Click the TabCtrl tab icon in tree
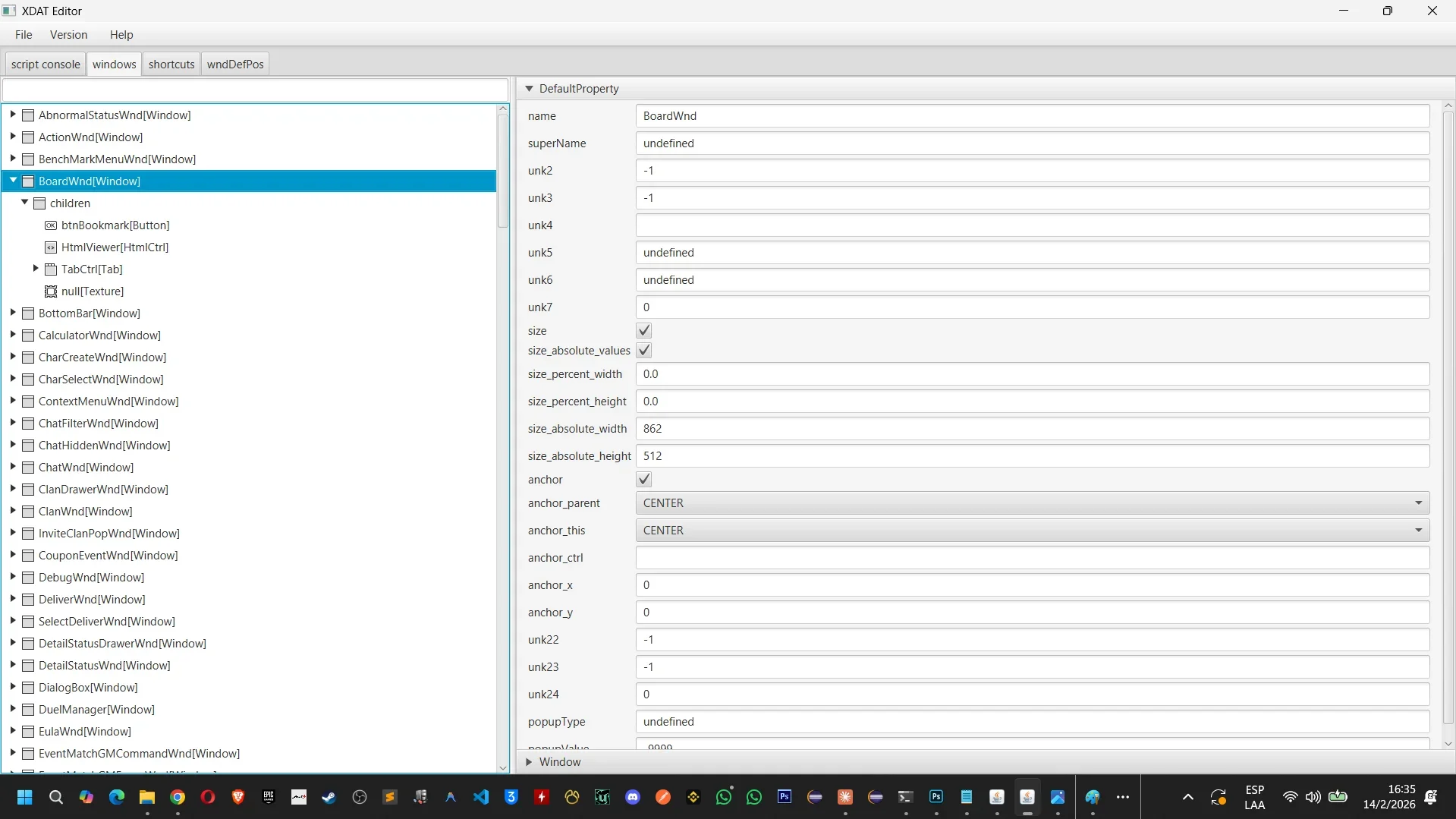1456x819 pixels. 51,269
